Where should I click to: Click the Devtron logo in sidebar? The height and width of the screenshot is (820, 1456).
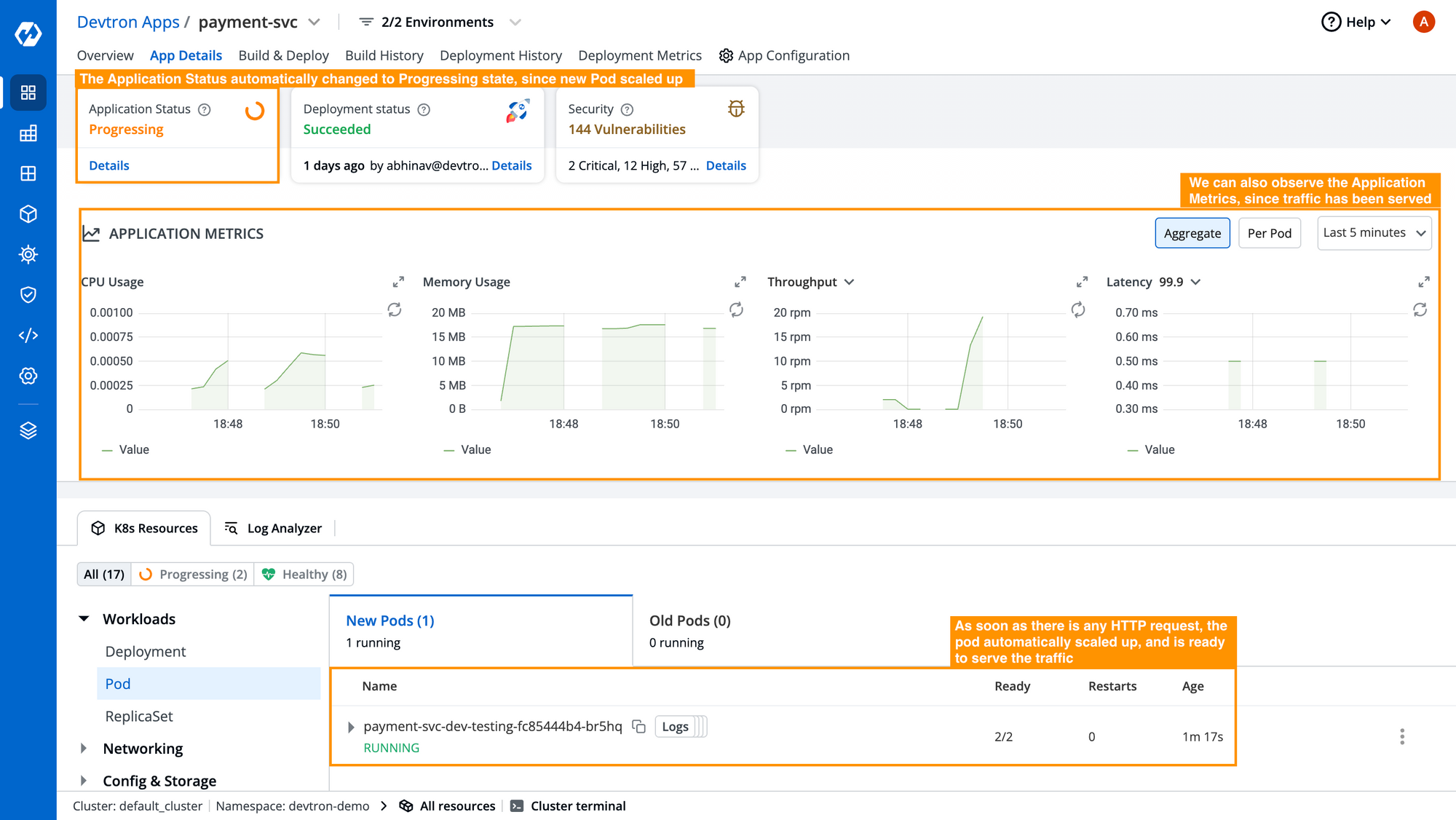click(28, 33)
